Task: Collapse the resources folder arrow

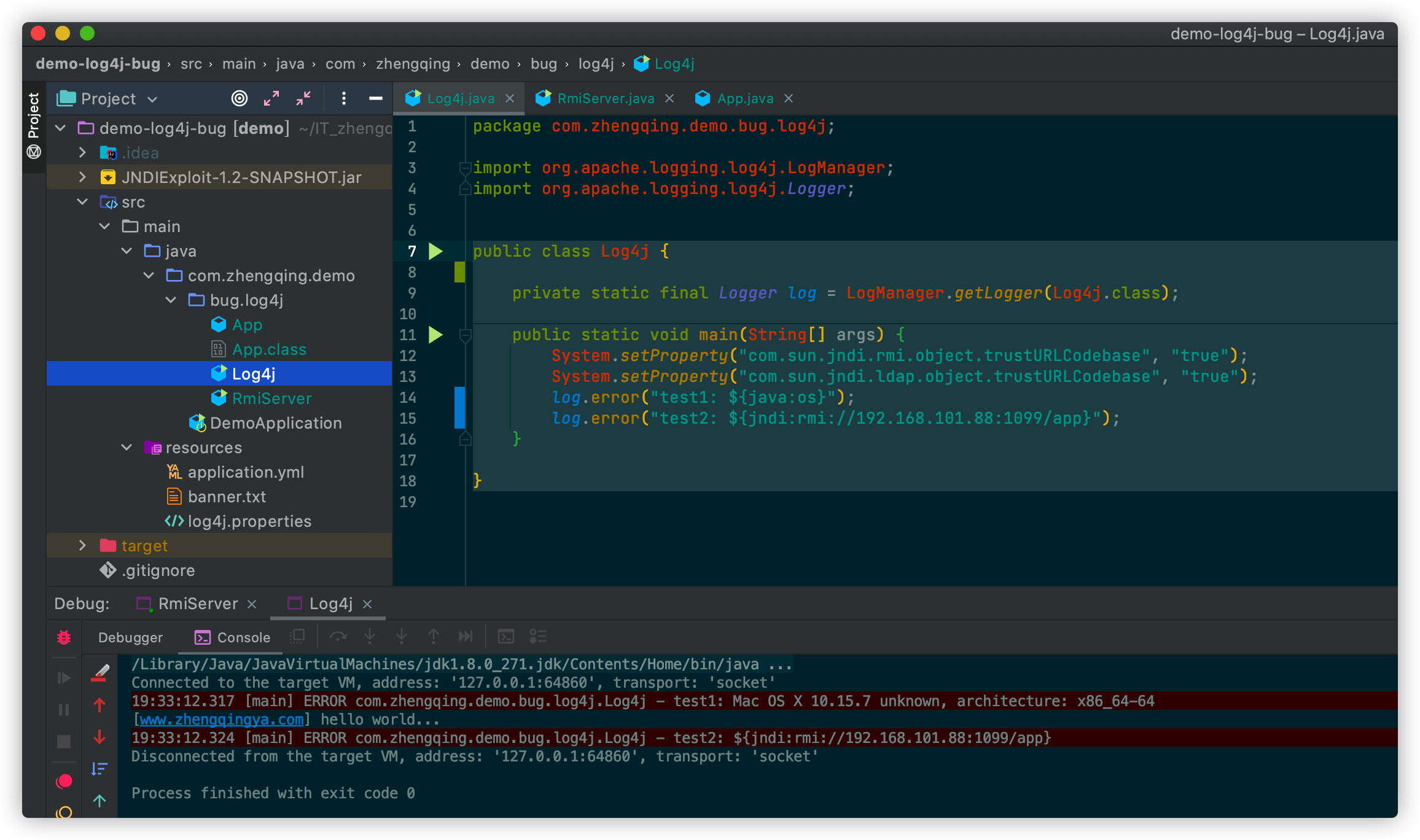Action: pos(127,448)
